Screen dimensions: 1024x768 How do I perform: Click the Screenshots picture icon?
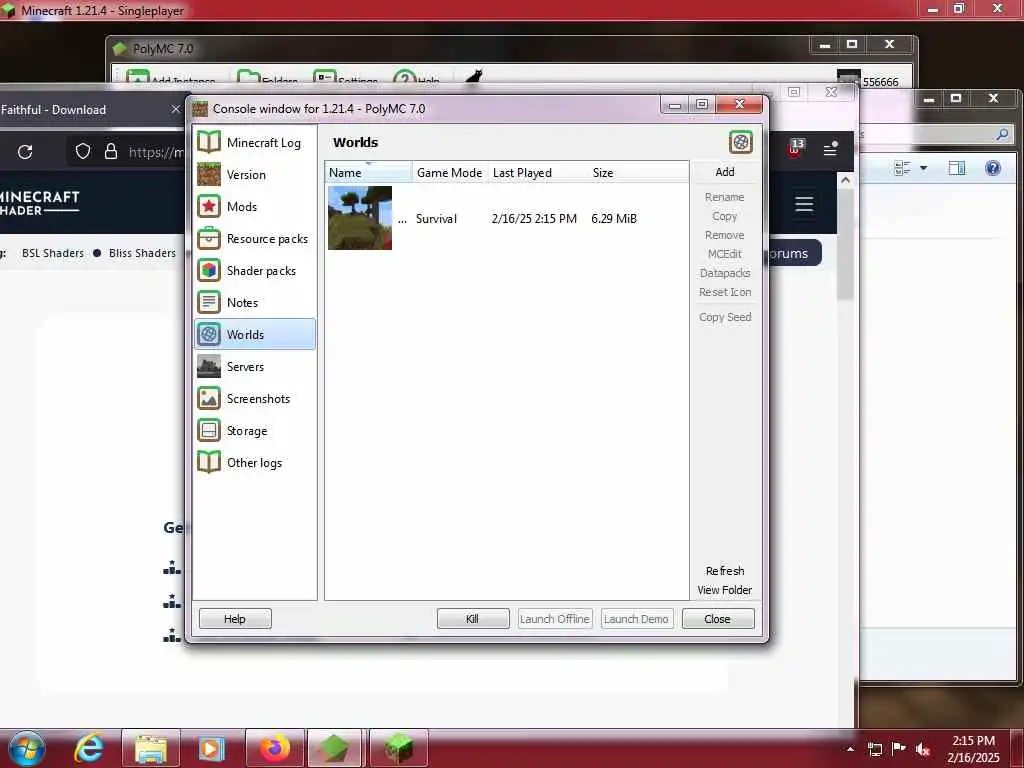point(209,398)
